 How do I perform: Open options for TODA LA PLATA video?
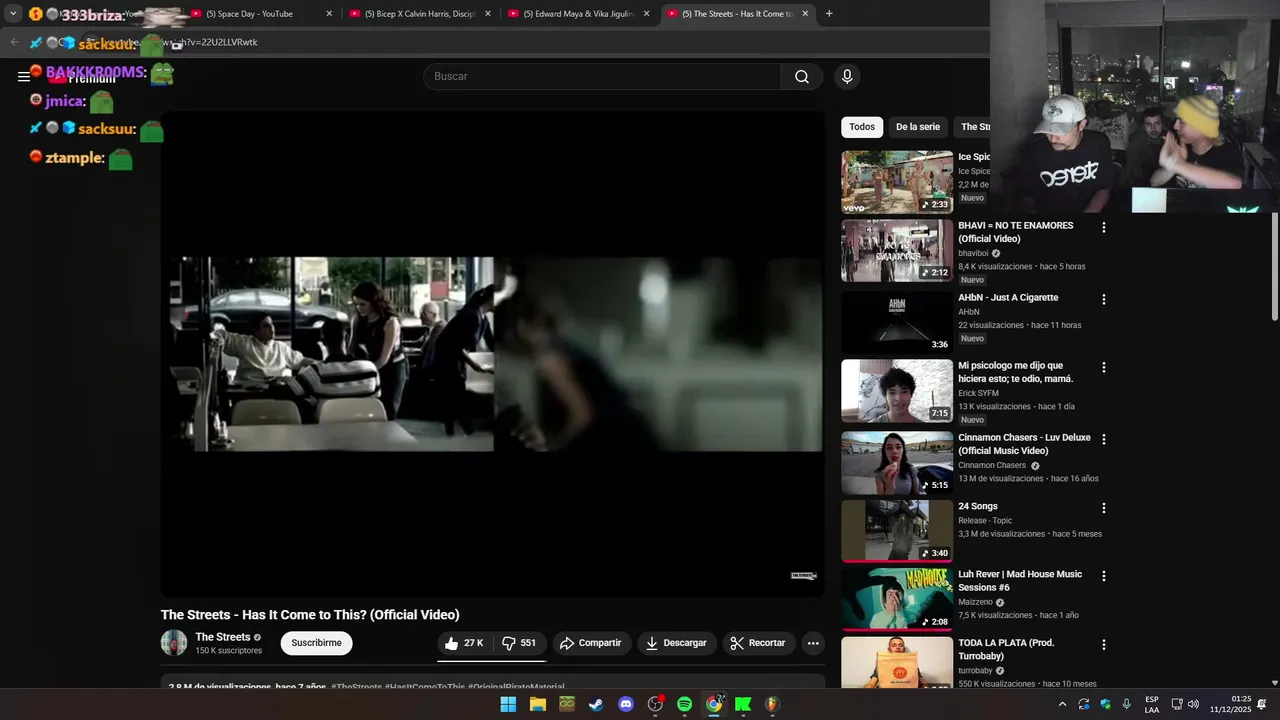click(x=1104, y=645)
